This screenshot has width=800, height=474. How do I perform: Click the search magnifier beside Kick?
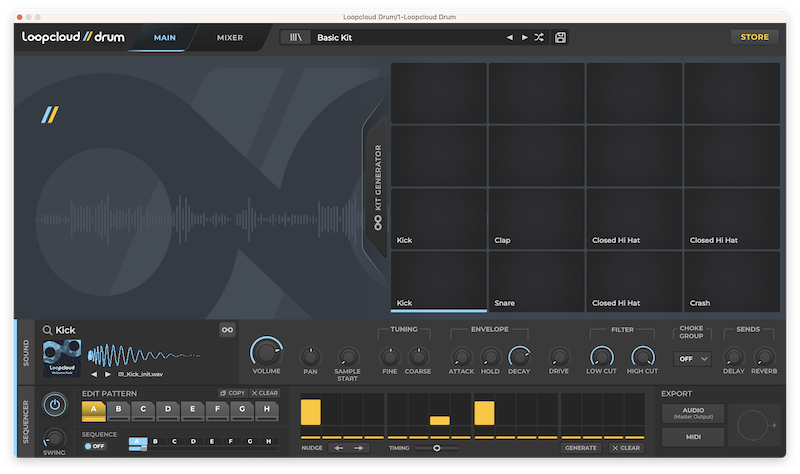46,330
